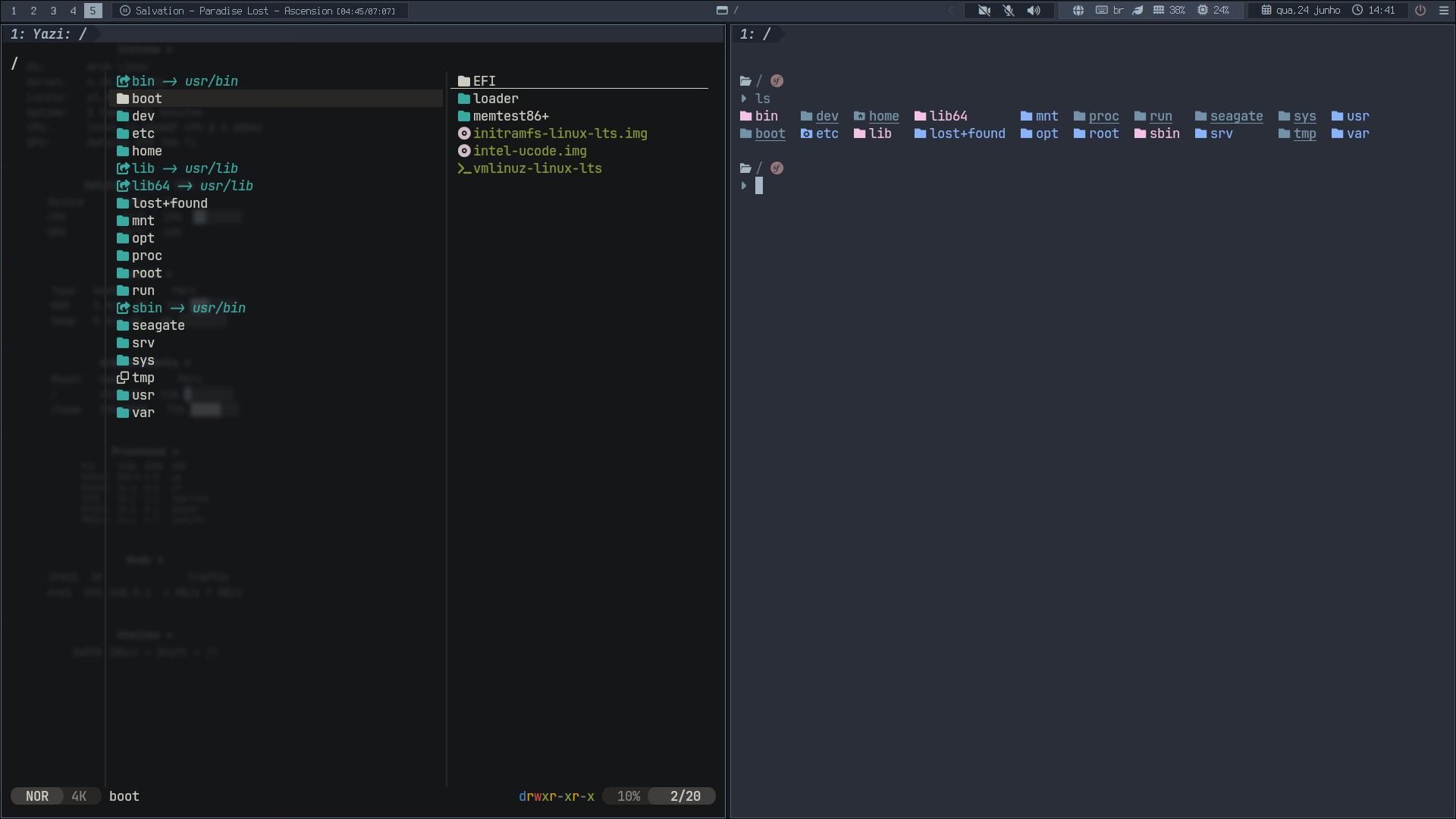Toggle the muted microphone icon

tap(1009, 11)
